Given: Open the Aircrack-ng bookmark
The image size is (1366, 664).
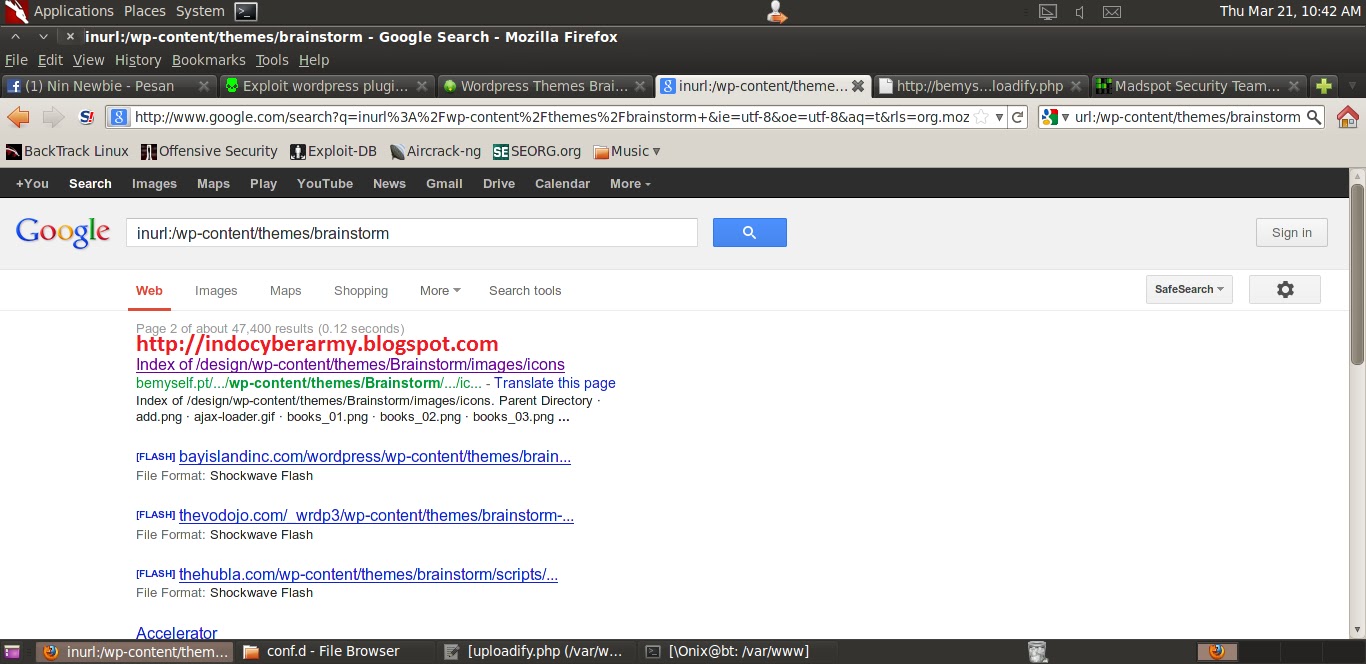Looking at the screenshot, I should coord(435,151).
